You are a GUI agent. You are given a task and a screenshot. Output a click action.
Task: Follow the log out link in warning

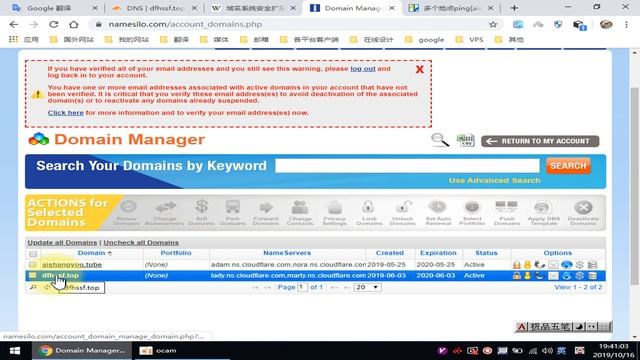[362, 69]
